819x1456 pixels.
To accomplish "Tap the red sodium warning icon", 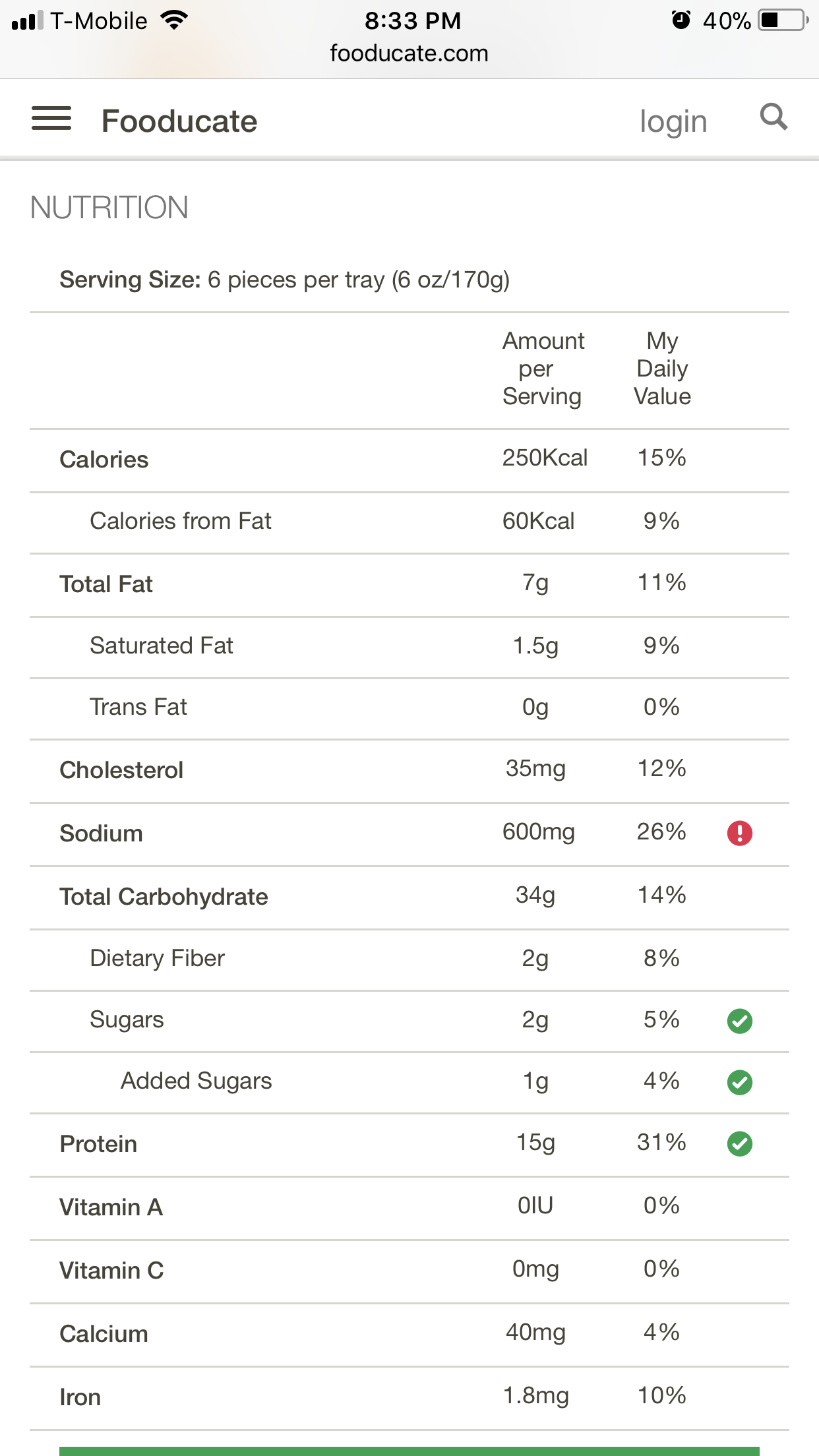I will pyautogui.click(x=740, y=833).
